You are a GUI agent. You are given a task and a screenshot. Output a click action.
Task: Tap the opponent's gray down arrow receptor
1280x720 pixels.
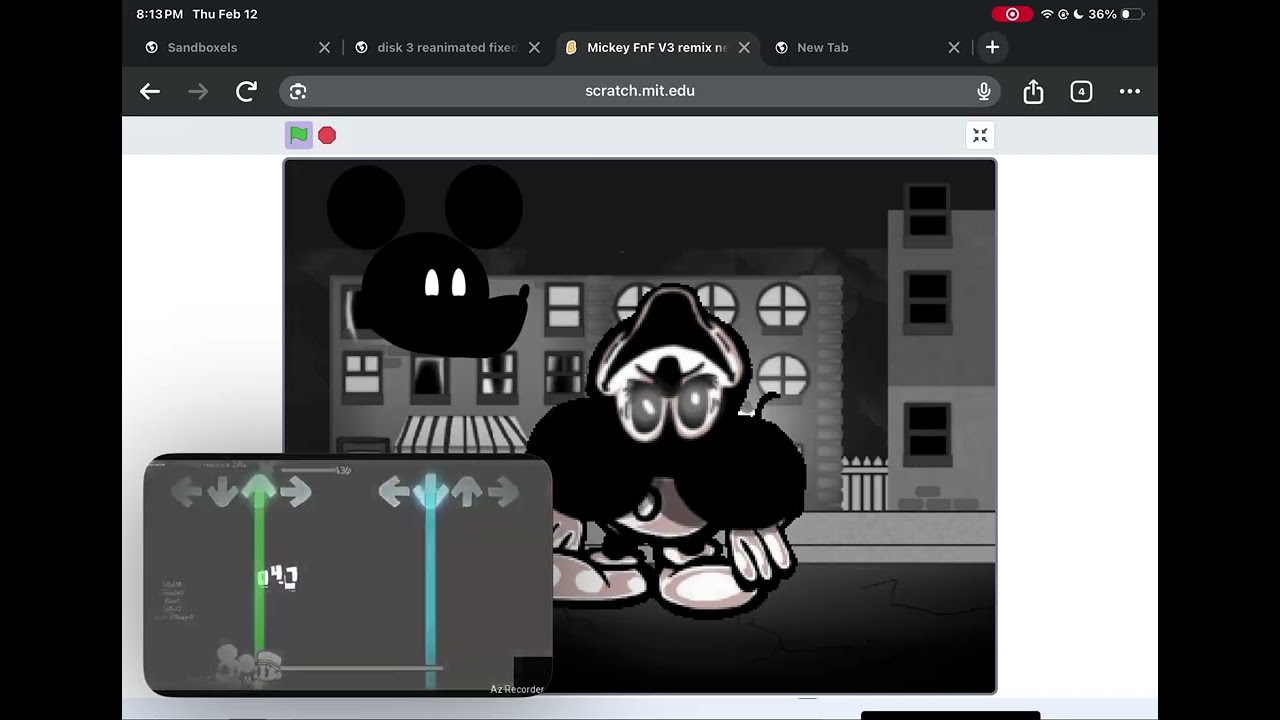[x=222, y=491]
